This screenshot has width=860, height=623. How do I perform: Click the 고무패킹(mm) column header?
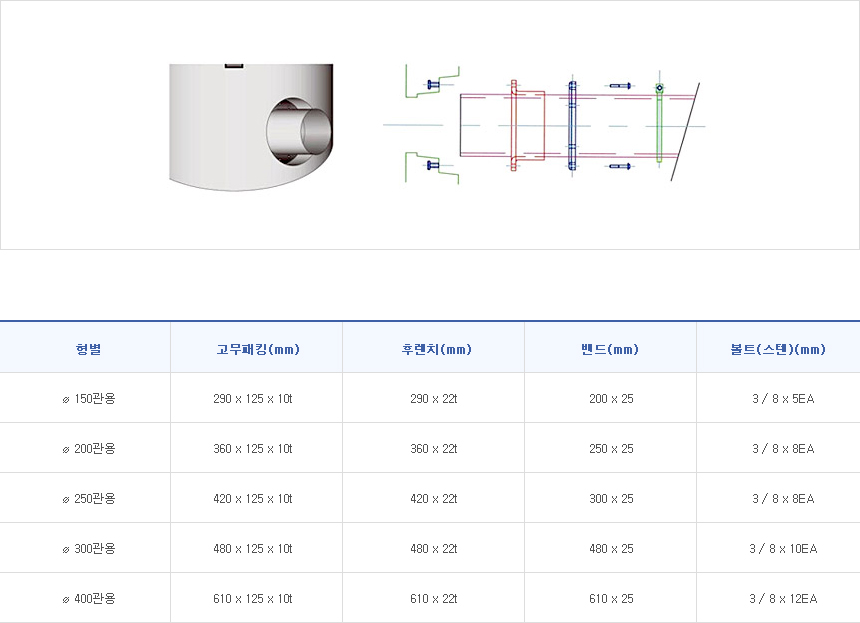click(x=258, y=349)
